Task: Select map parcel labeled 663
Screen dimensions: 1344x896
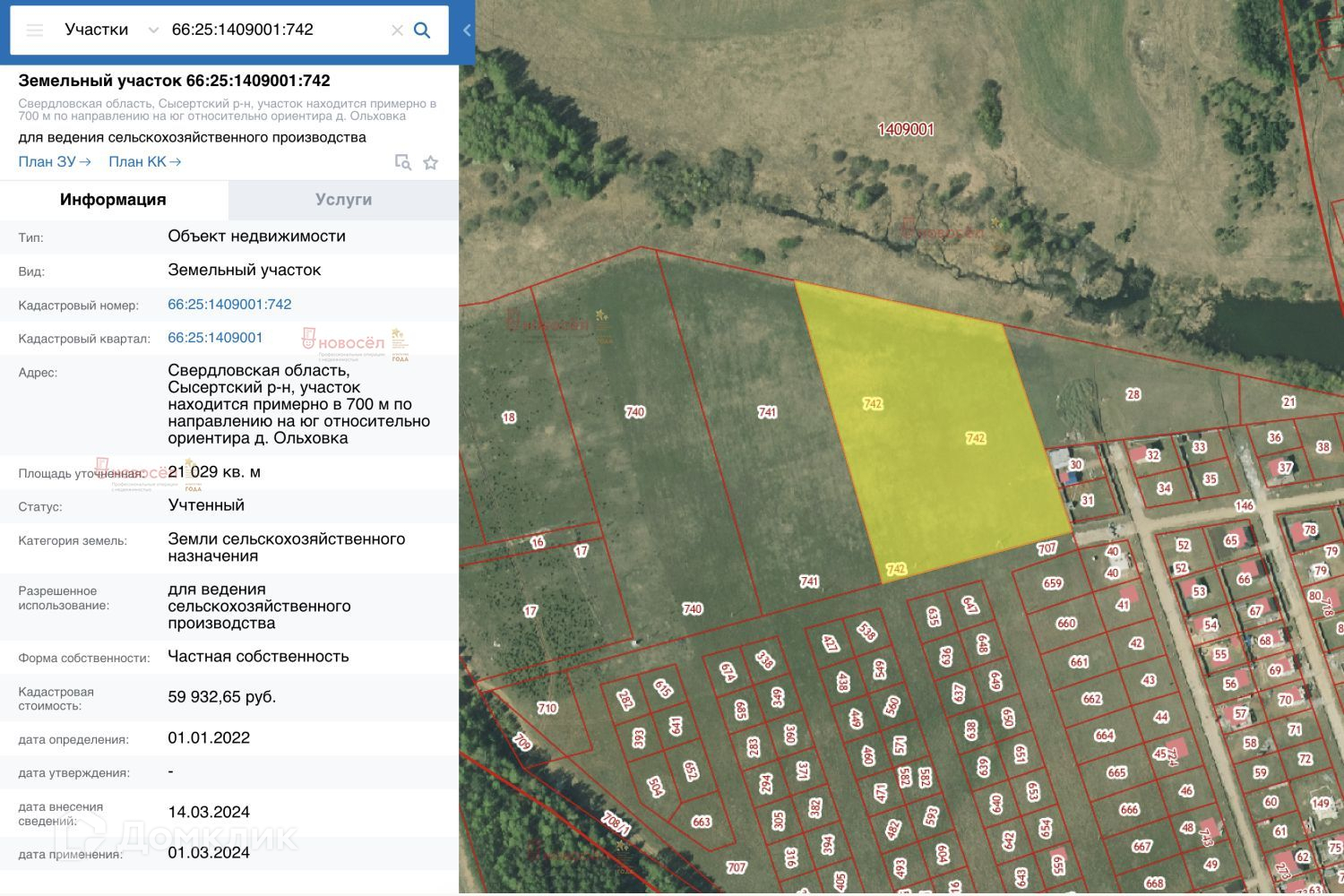Action: tap(702, 822)
